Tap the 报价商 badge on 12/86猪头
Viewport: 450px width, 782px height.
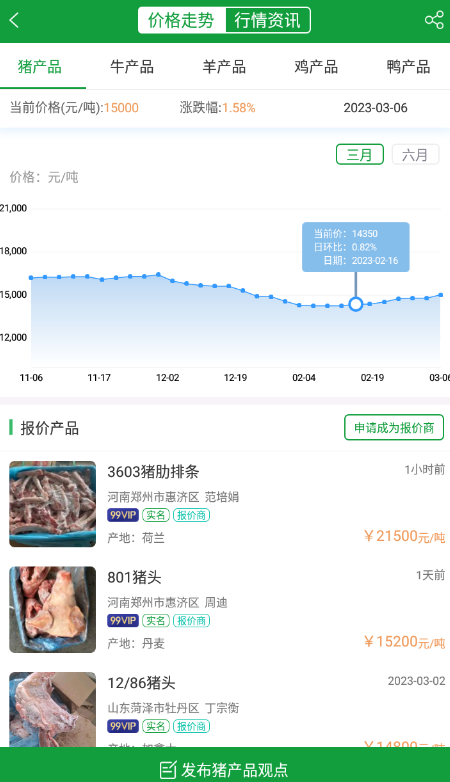coord(192,726)
